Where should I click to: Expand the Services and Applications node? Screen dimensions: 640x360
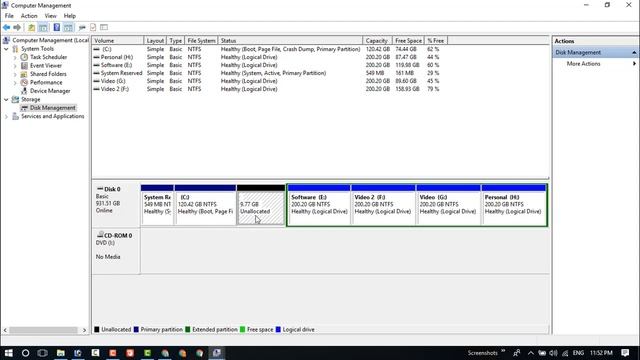pyautogui.click(x=6, y=117)
